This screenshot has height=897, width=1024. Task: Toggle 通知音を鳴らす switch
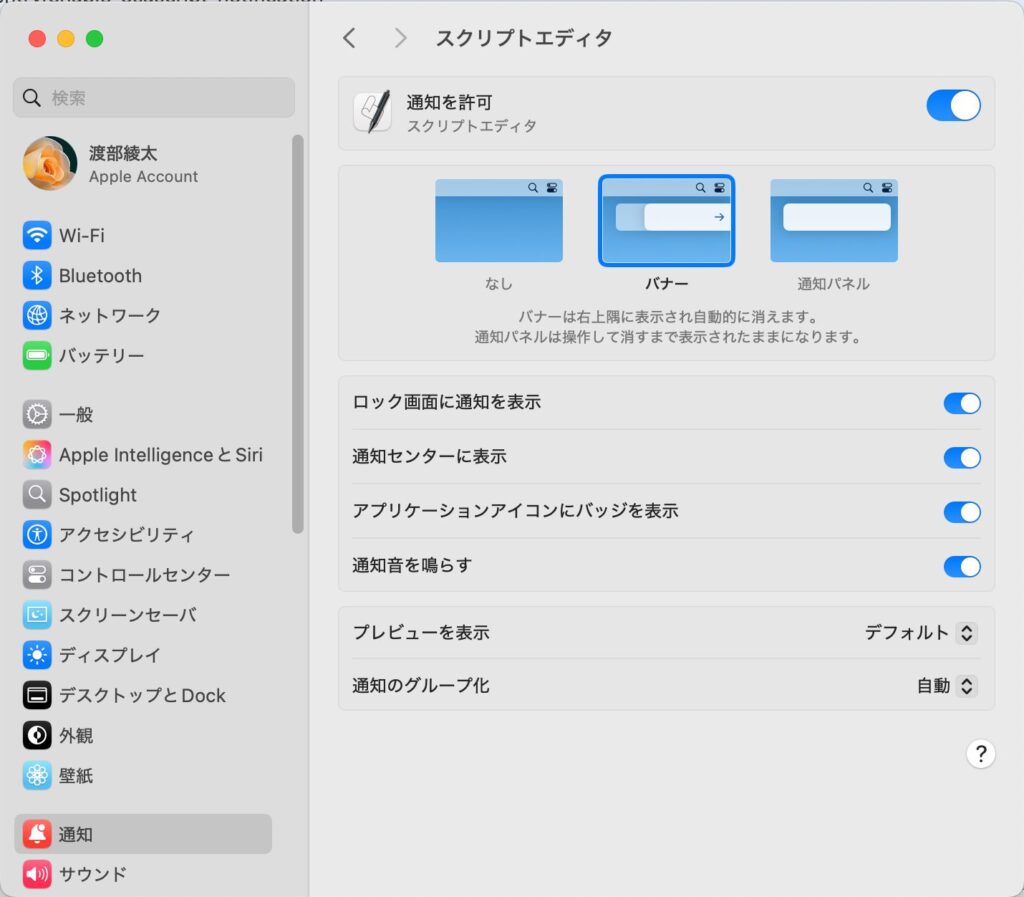click(962, 567)
